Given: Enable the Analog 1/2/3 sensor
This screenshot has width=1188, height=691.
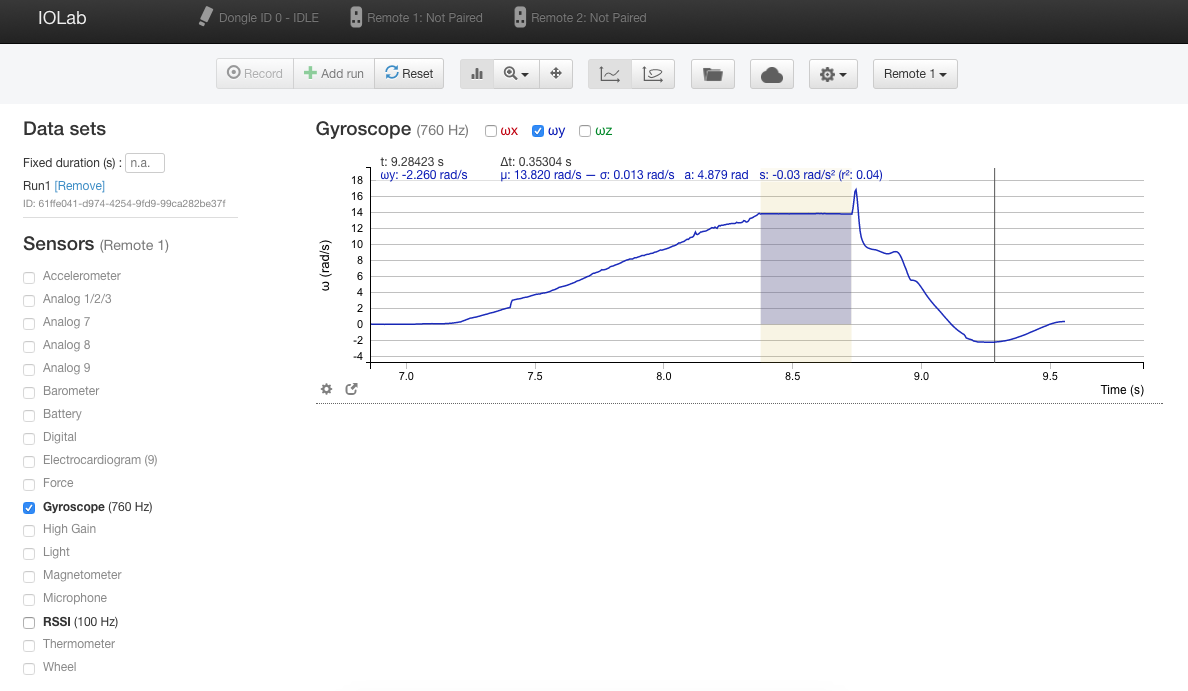Looking at the screenshot, I should [x=29, y=301].
